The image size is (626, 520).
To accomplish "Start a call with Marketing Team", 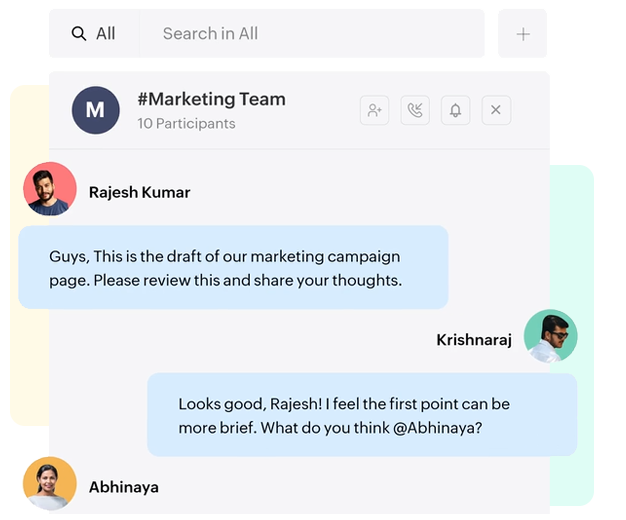I will (x=415, y=110).
